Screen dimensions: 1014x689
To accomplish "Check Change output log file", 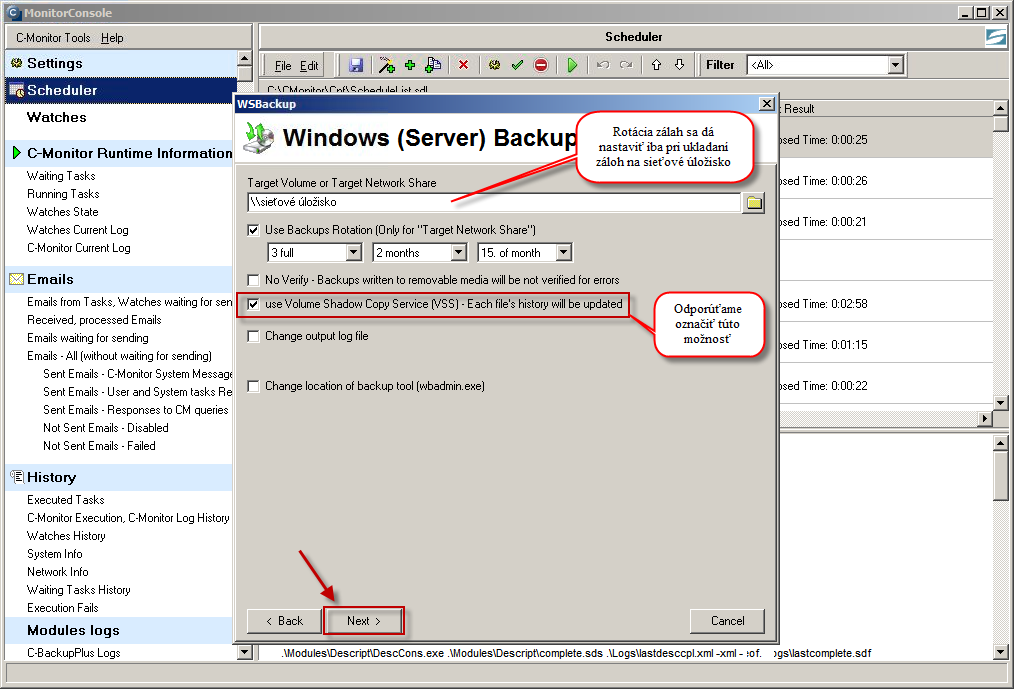I will (x=254, y=336).
